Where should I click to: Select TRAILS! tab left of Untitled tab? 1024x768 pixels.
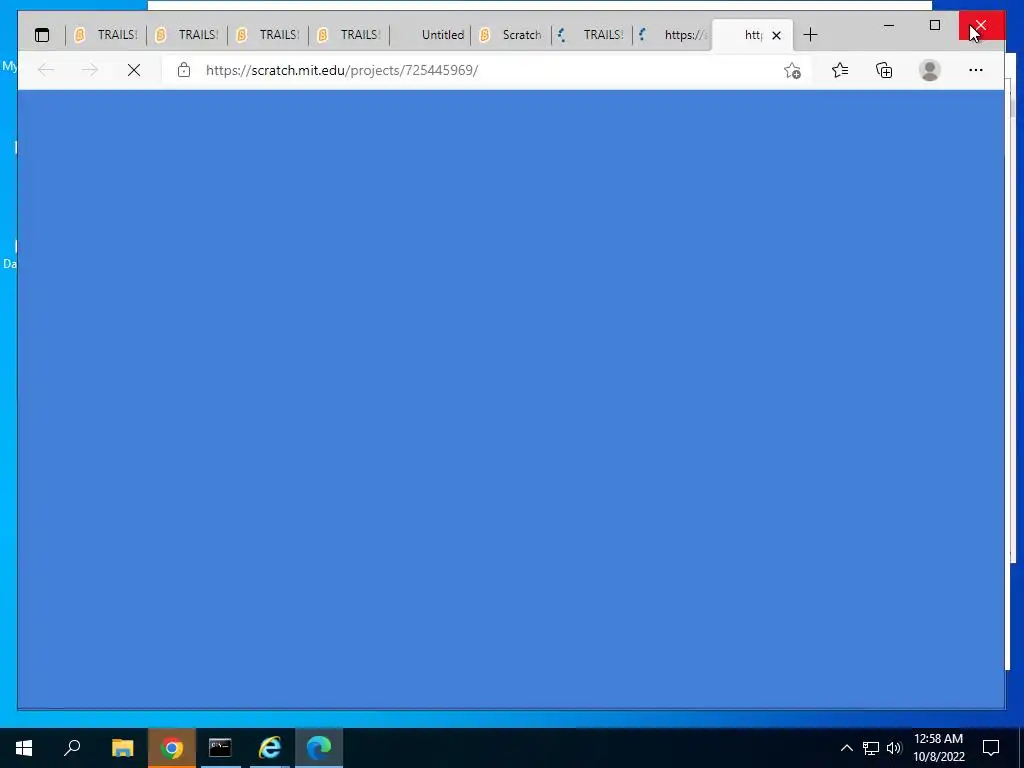[x=349, y=35]
